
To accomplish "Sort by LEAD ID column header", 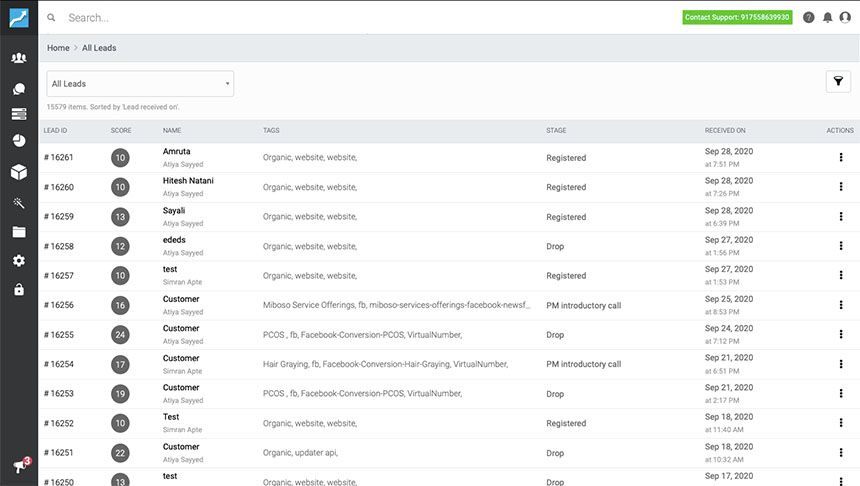I will (x=55, y=131).
